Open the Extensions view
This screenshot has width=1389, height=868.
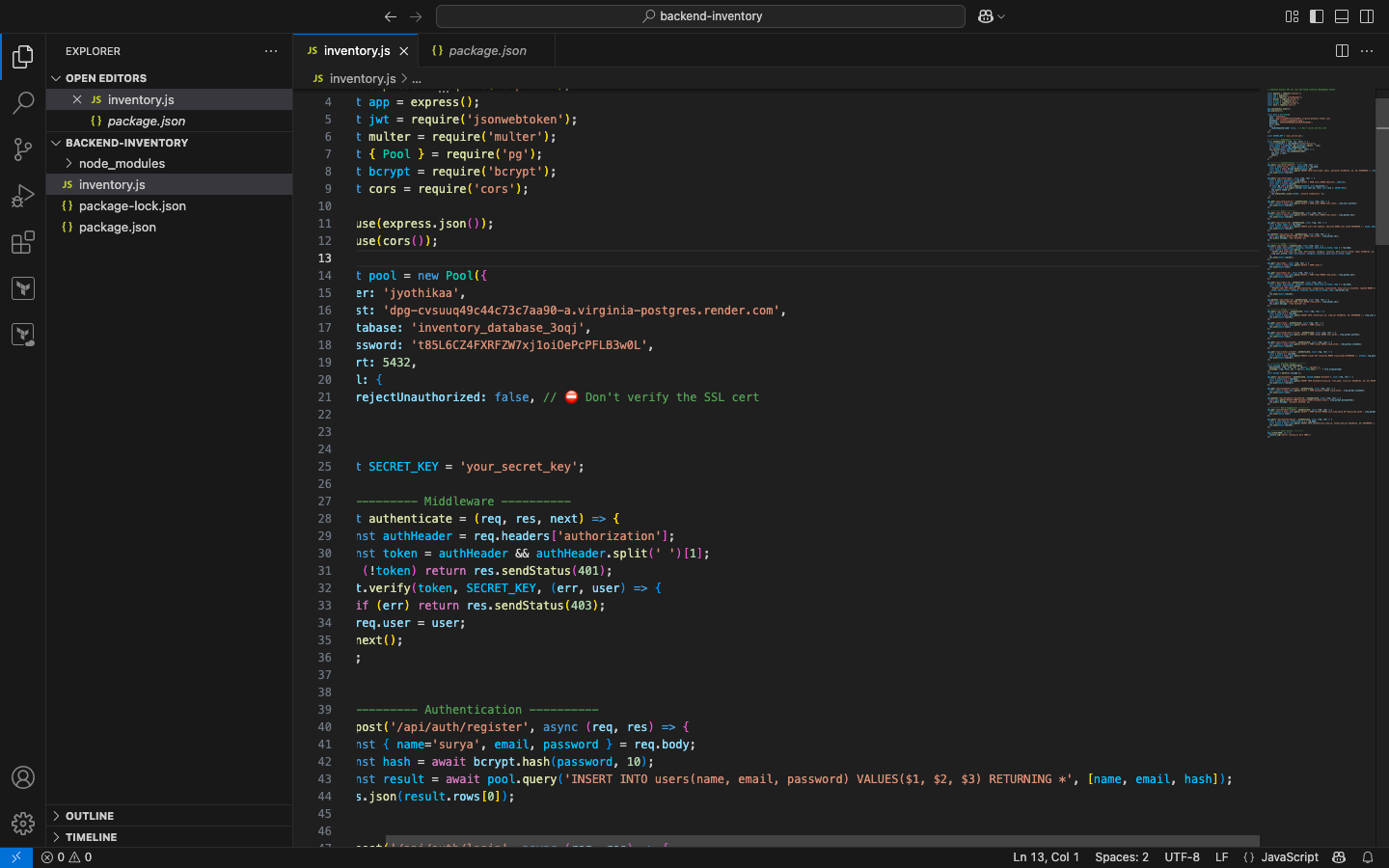[x=23, y=242]
